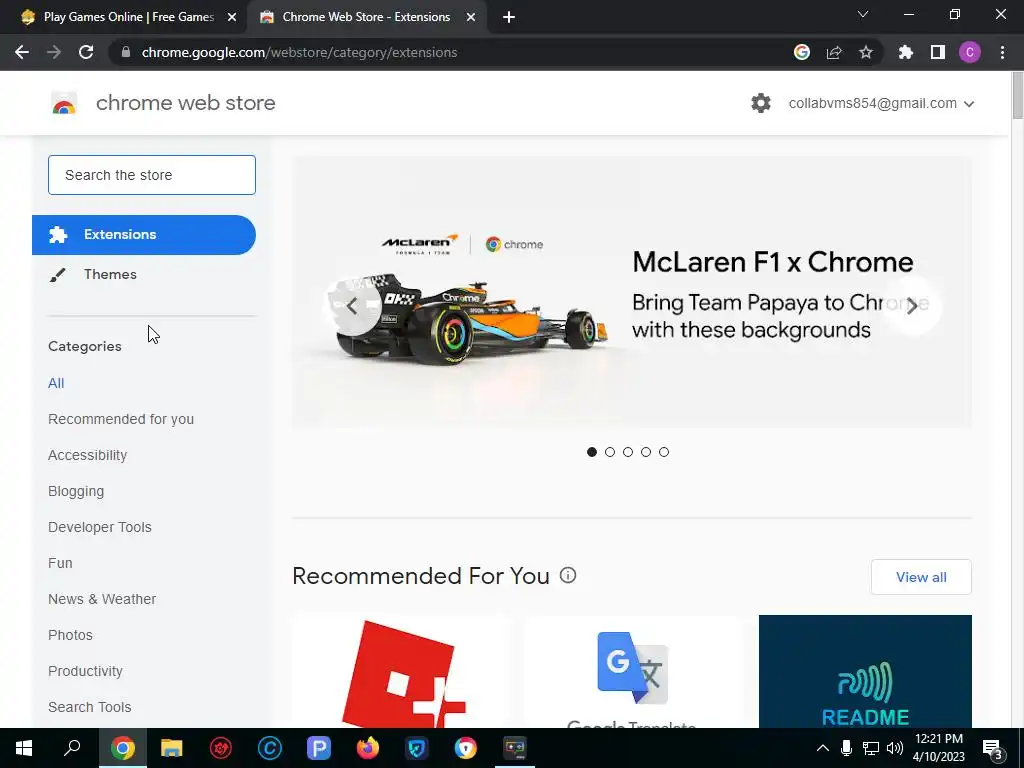Open the Chrome three-dot menu

click(x=1002, y=52)
